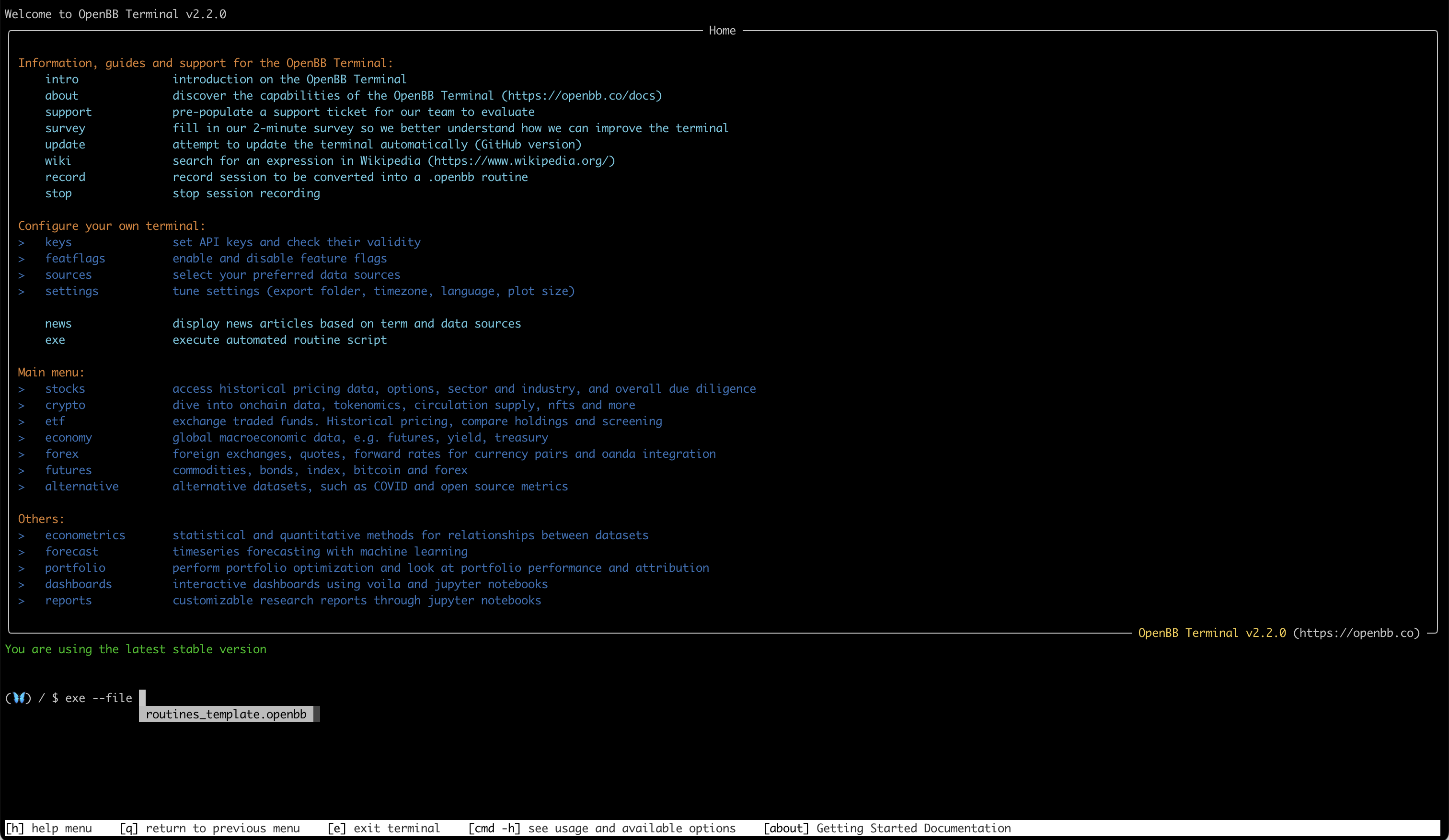This screenshot has width=1449, height=840.
Task: Click the 'news' command entry
Action: (x=58, y=323)
